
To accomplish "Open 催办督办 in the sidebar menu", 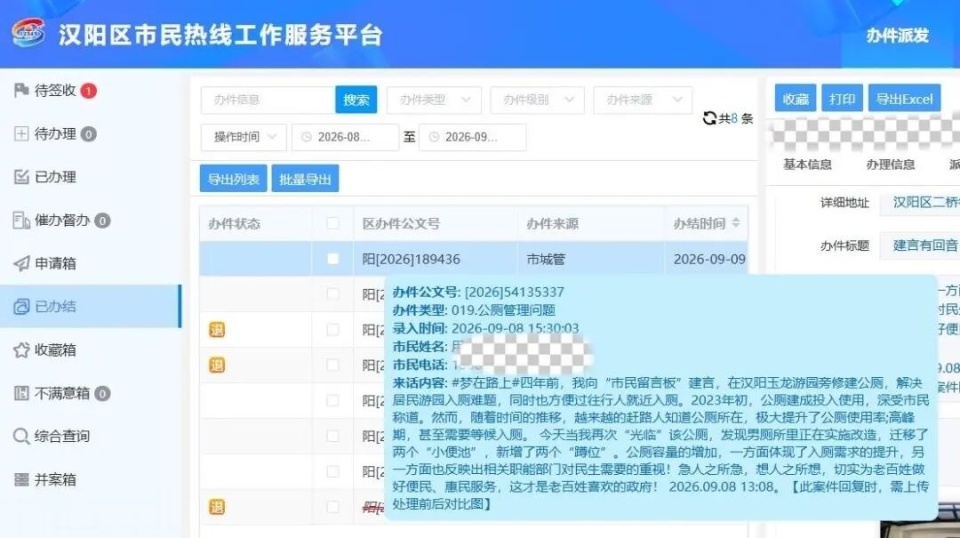I will 91,220.
